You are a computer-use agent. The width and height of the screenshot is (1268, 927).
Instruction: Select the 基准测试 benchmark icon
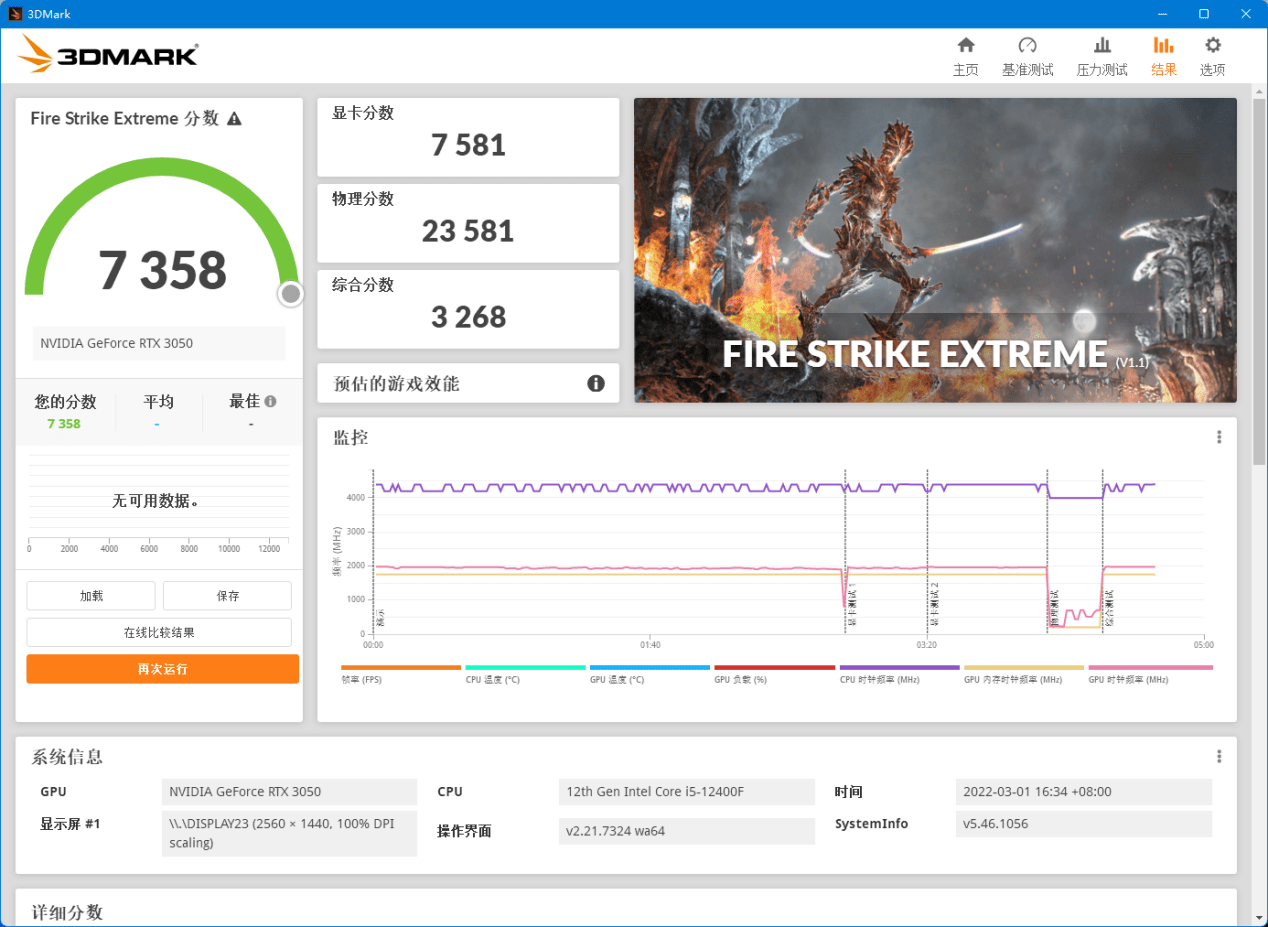(1027, 55)
